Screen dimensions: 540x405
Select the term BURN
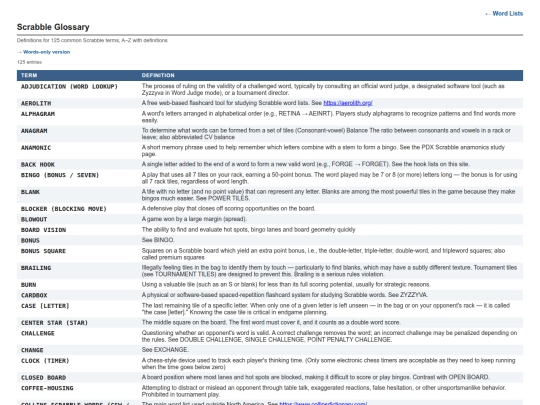(x=28, y=285)
